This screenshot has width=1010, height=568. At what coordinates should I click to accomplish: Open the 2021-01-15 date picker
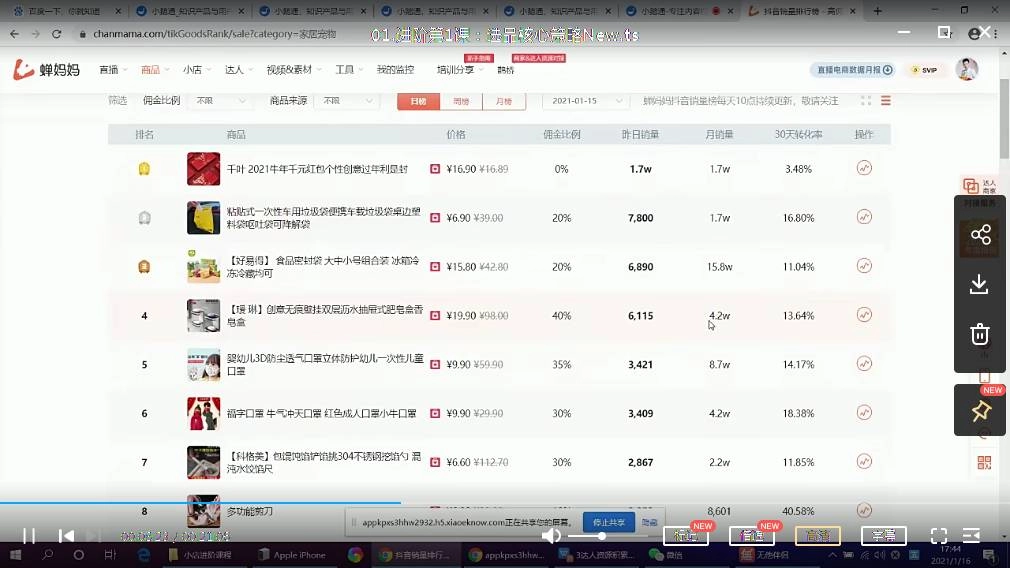click(586, 100)
